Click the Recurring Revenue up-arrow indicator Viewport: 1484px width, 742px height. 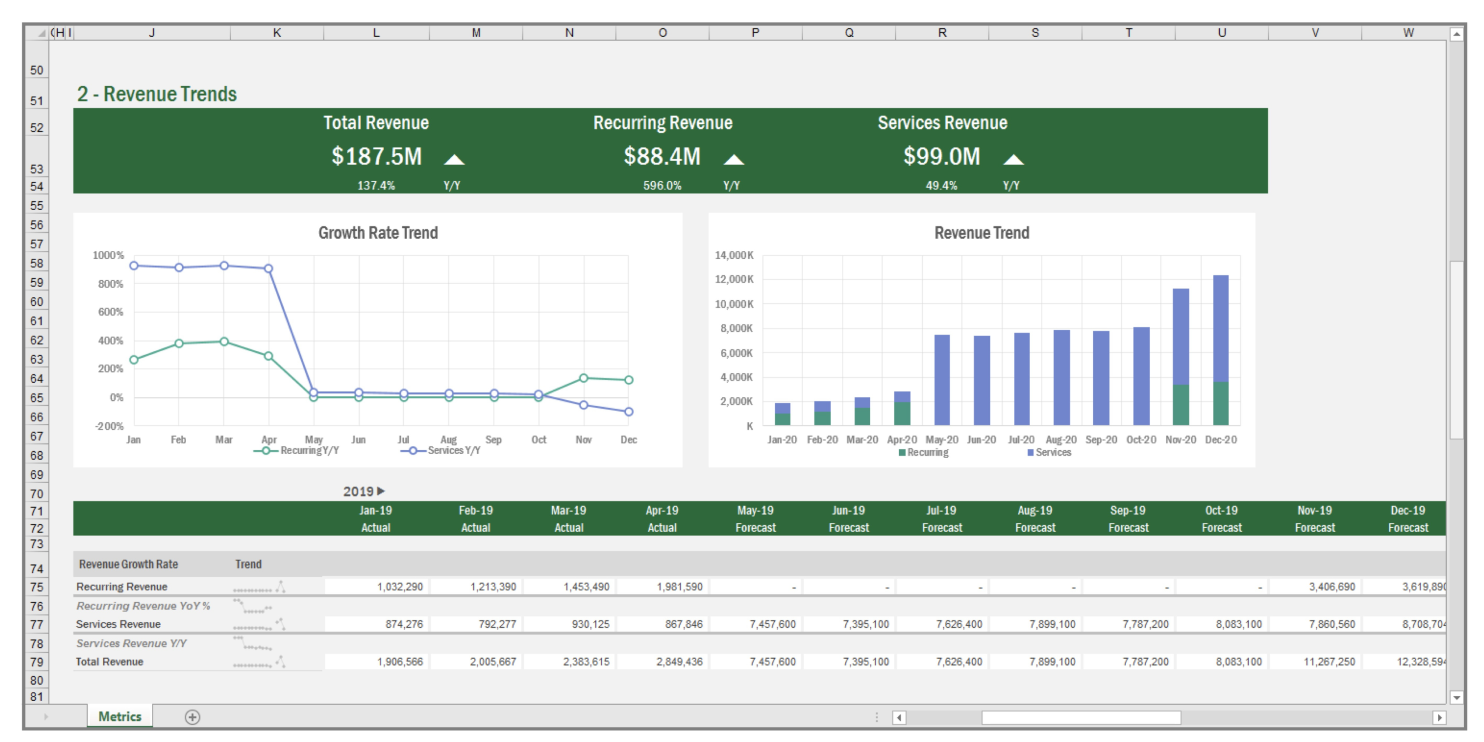pos(734,159)
